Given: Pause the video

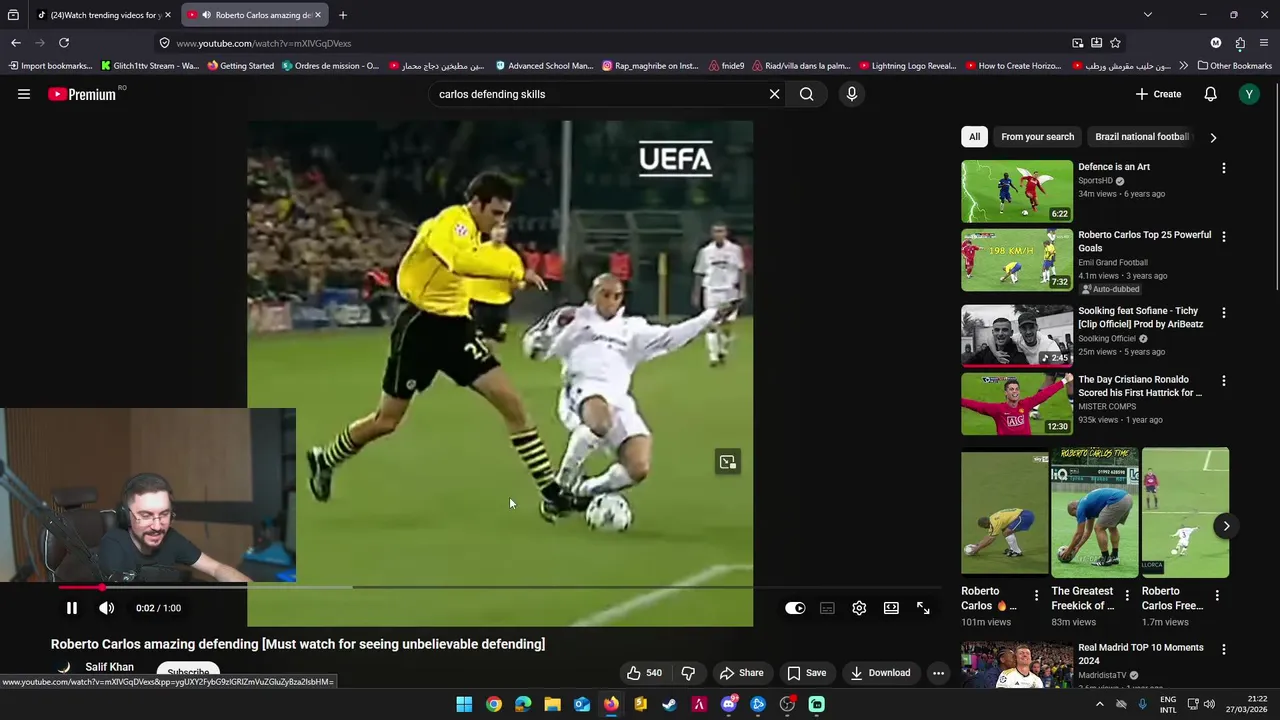Looking at the screenshot, I should (x=72, y=608).
